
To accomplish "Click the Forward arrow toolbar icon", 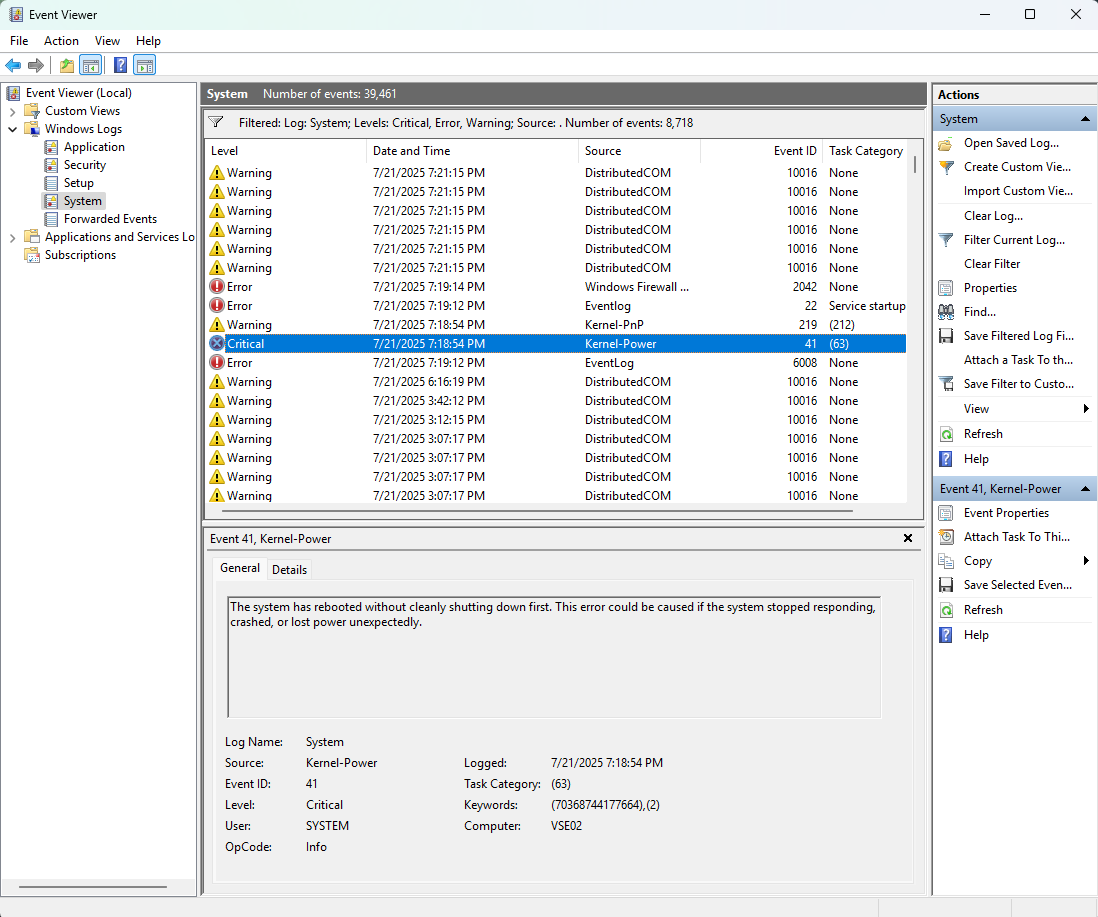I will pyautogui.click(x=36, y=66).
